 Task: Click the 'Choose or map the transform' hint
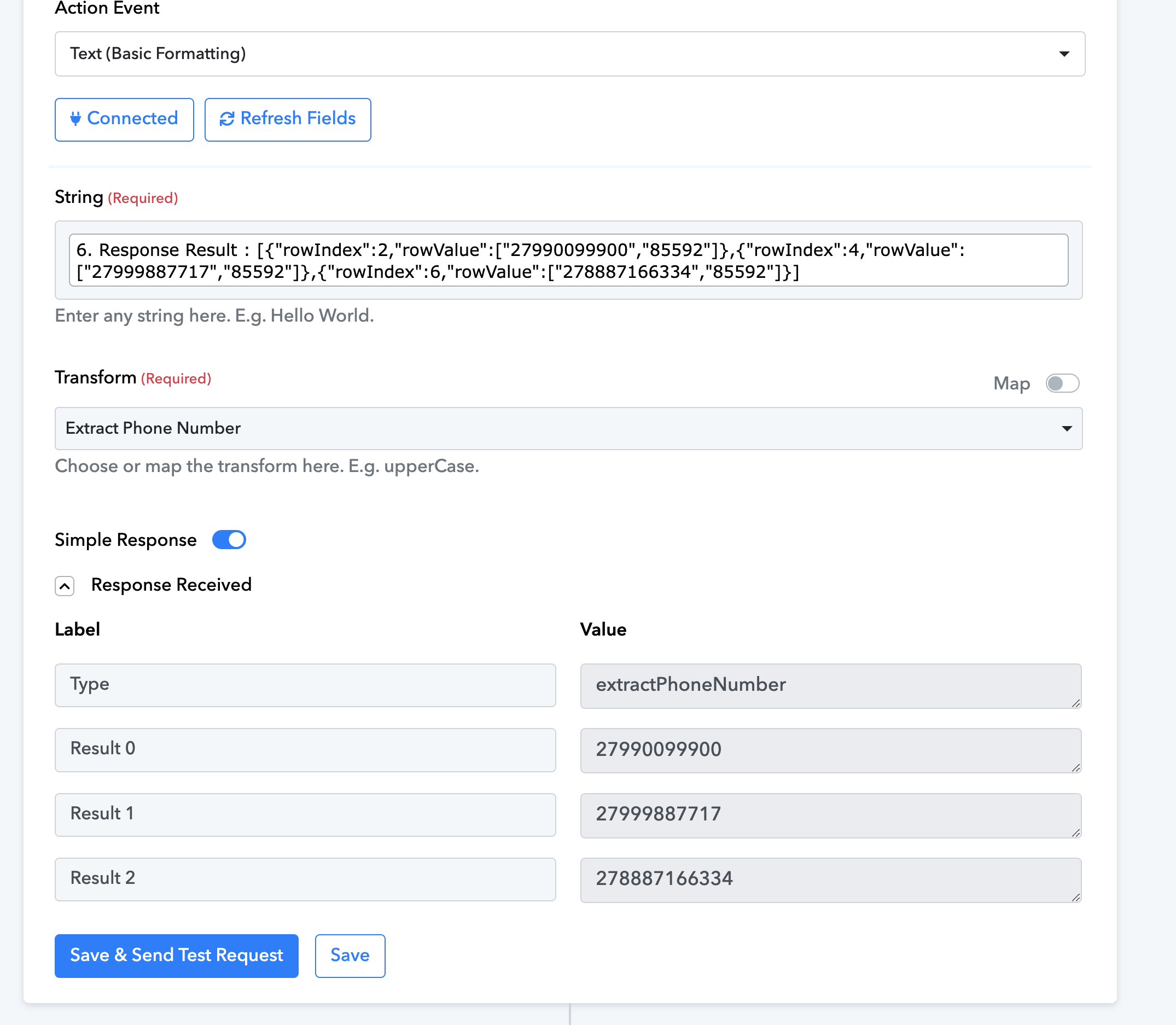[x=267, y=466]
